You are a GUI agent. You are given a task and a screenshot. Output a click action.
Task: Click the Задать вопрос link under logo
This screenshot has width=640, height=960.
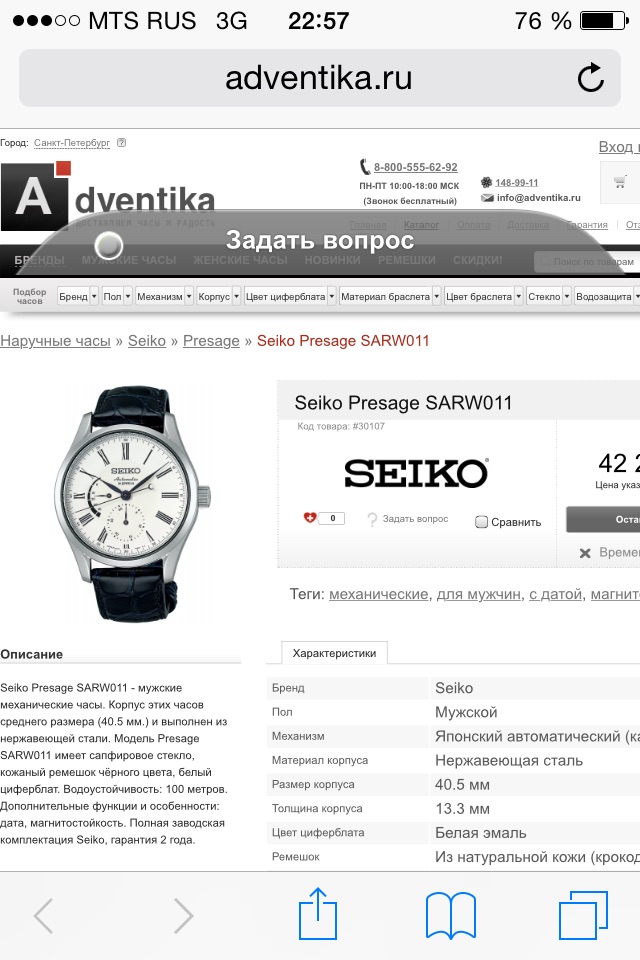pyautogui.click(x=415, y=519)
